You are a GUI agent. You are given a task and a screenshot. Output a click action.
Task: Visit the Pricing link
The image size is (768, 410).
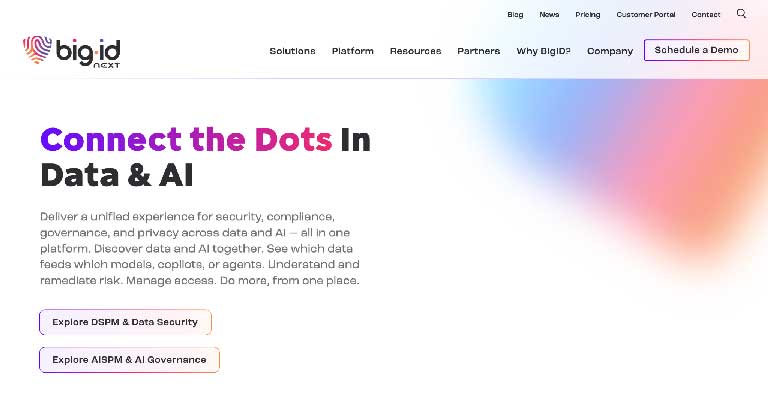pos(588,15)
